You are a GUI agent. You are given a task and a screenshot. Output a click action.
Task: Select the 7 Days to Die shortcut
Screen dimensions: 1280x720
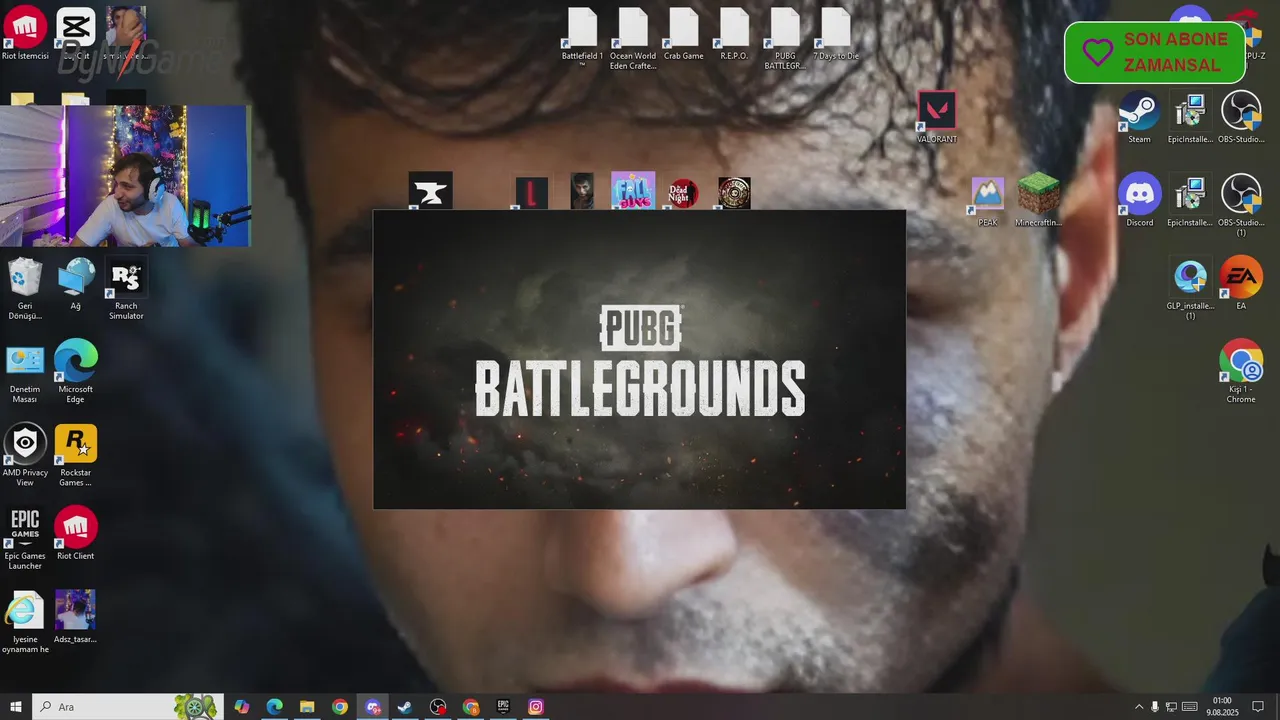(x=836, y=34)
